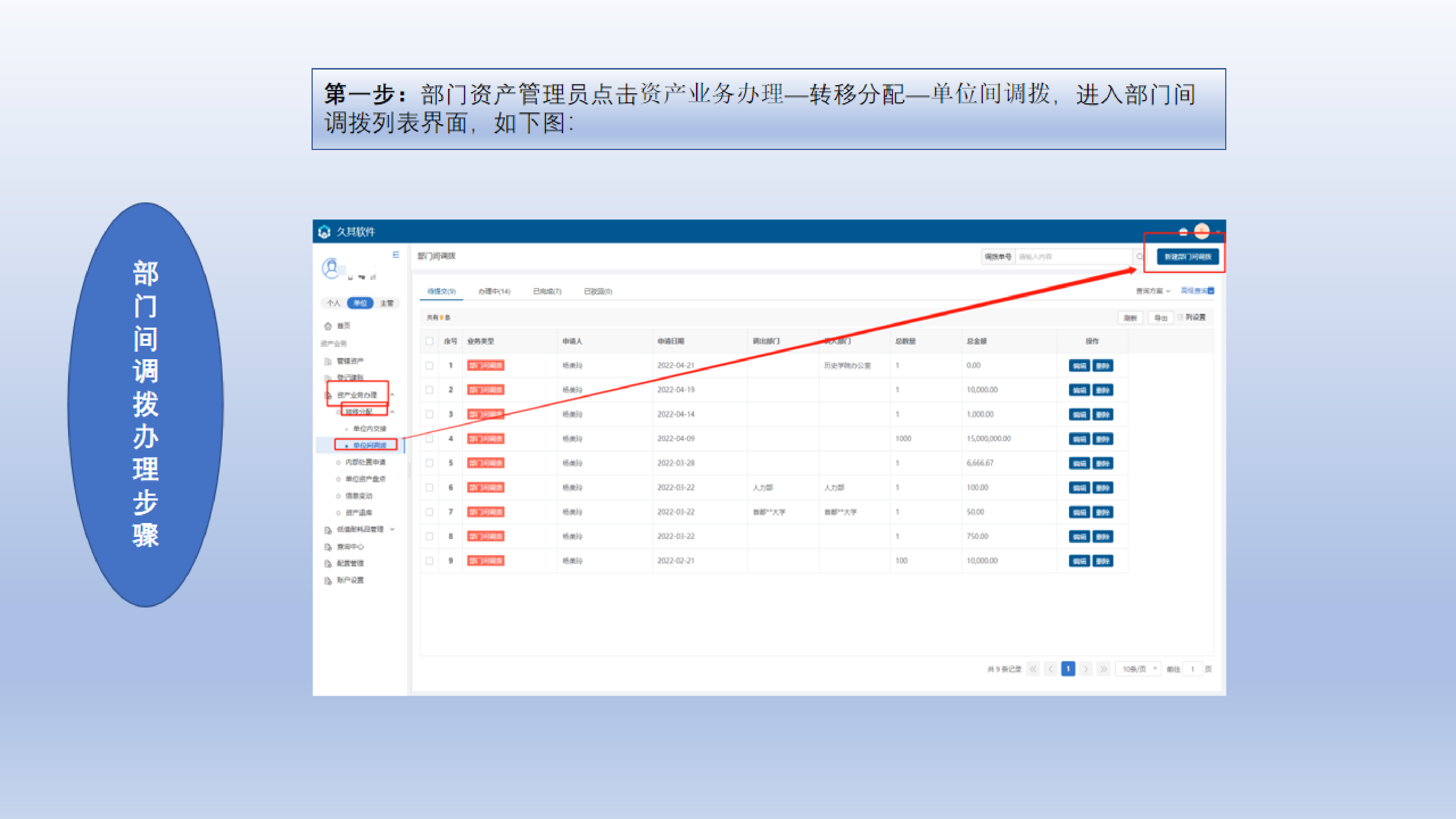This screenshot has width=1456, height=819.
Task: Click the message icon in the top blue bar
Action: [x=1183, y=232]
